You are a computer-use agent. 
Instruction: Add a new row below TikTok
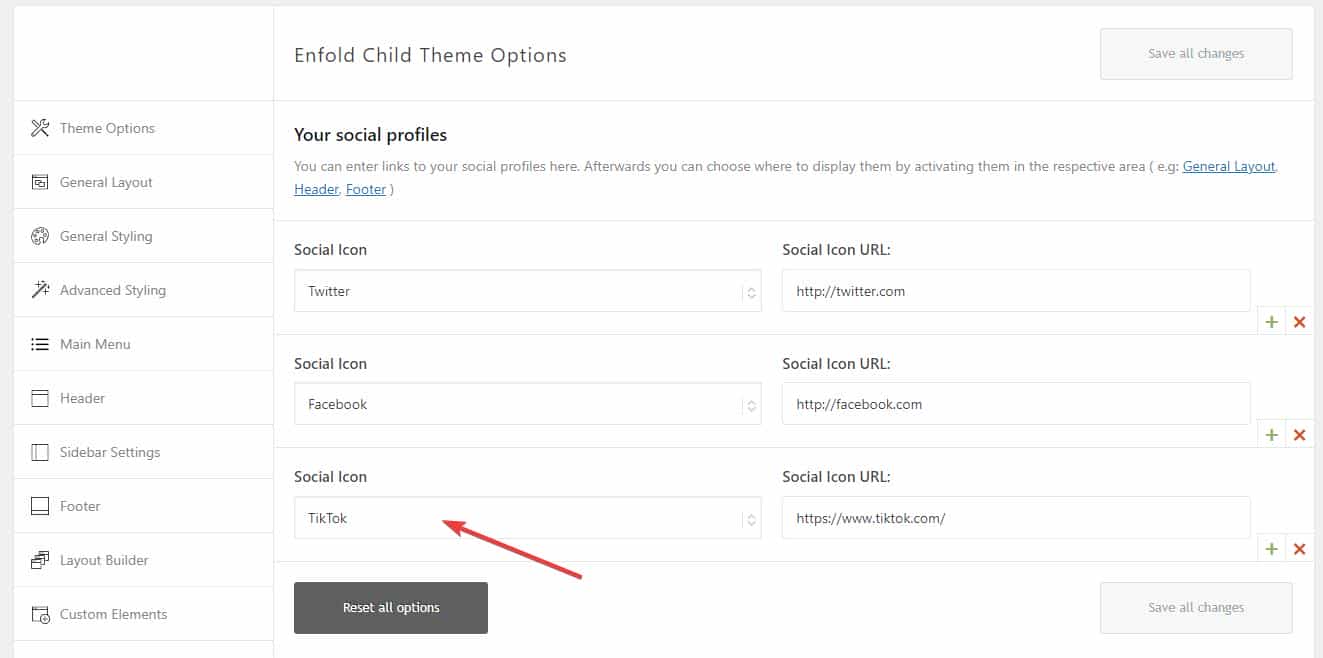point(1272,549)
